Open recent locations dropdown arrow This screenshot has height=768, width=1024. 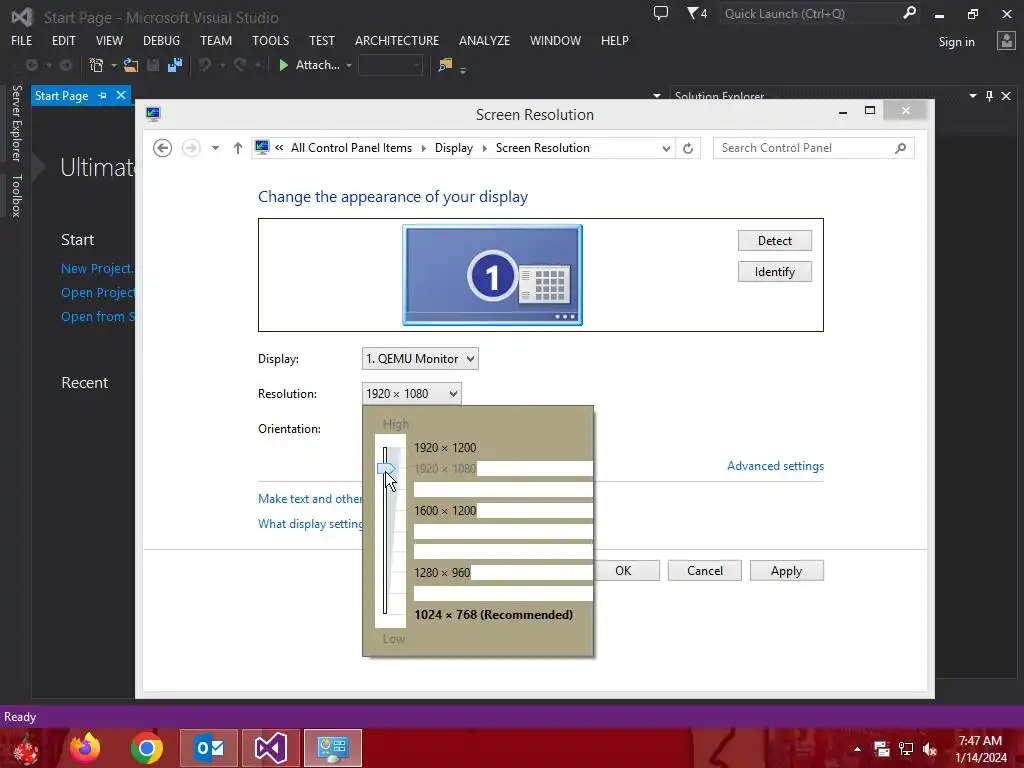(215, 148)
